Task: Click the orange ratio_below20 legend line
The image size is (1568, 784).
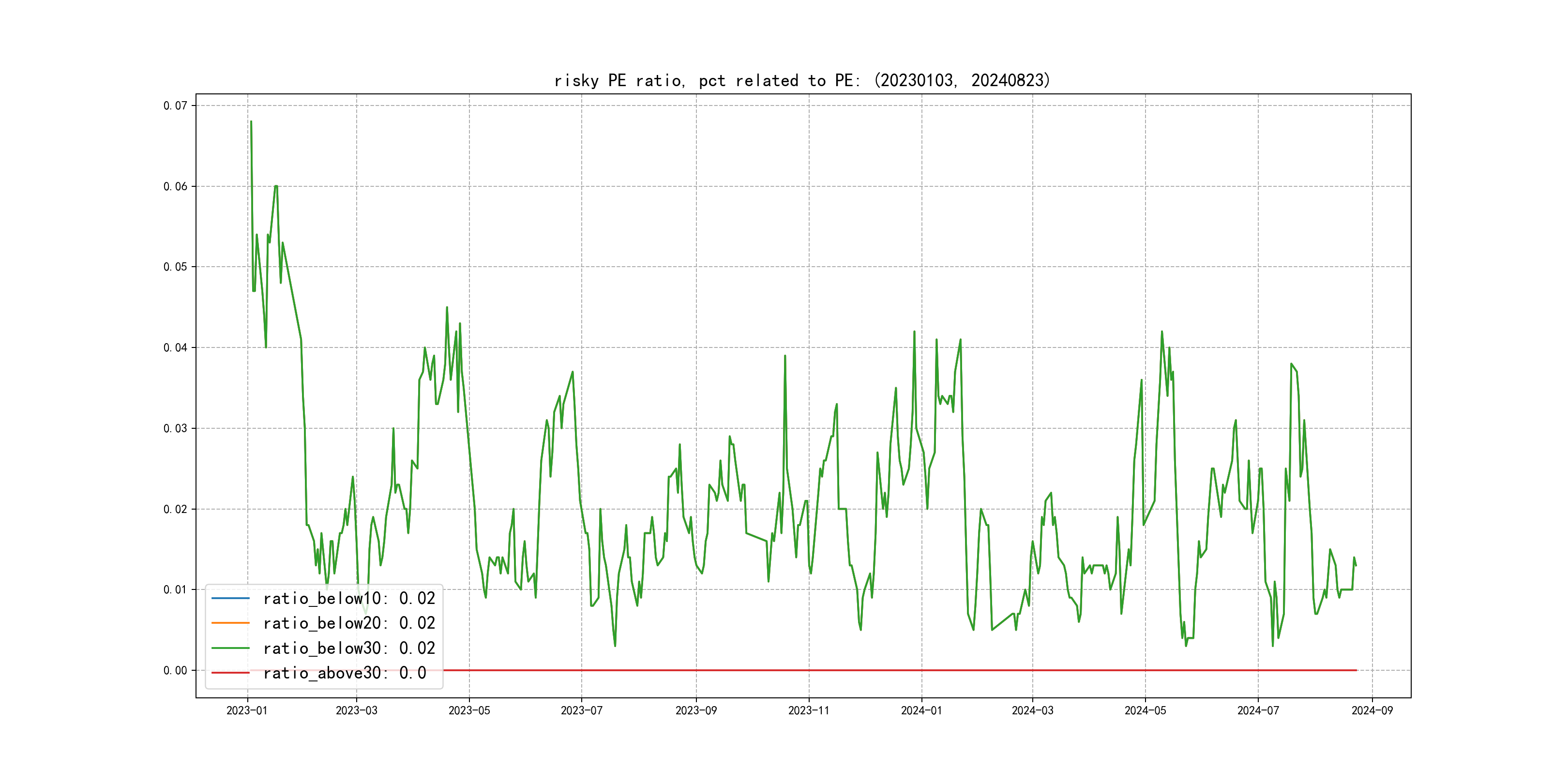Action: tap(230, 623)
